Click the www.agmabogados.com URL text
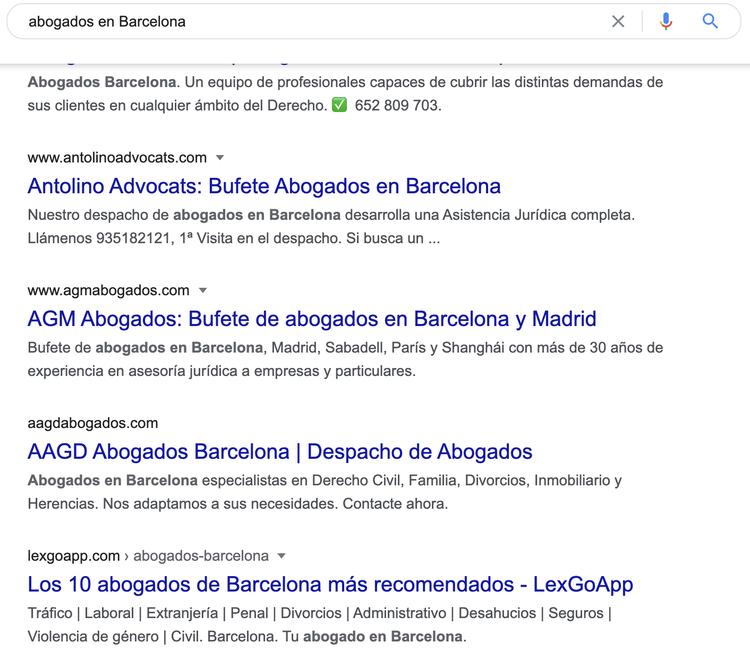The image size is (750, 668). (x=109, y=290)
